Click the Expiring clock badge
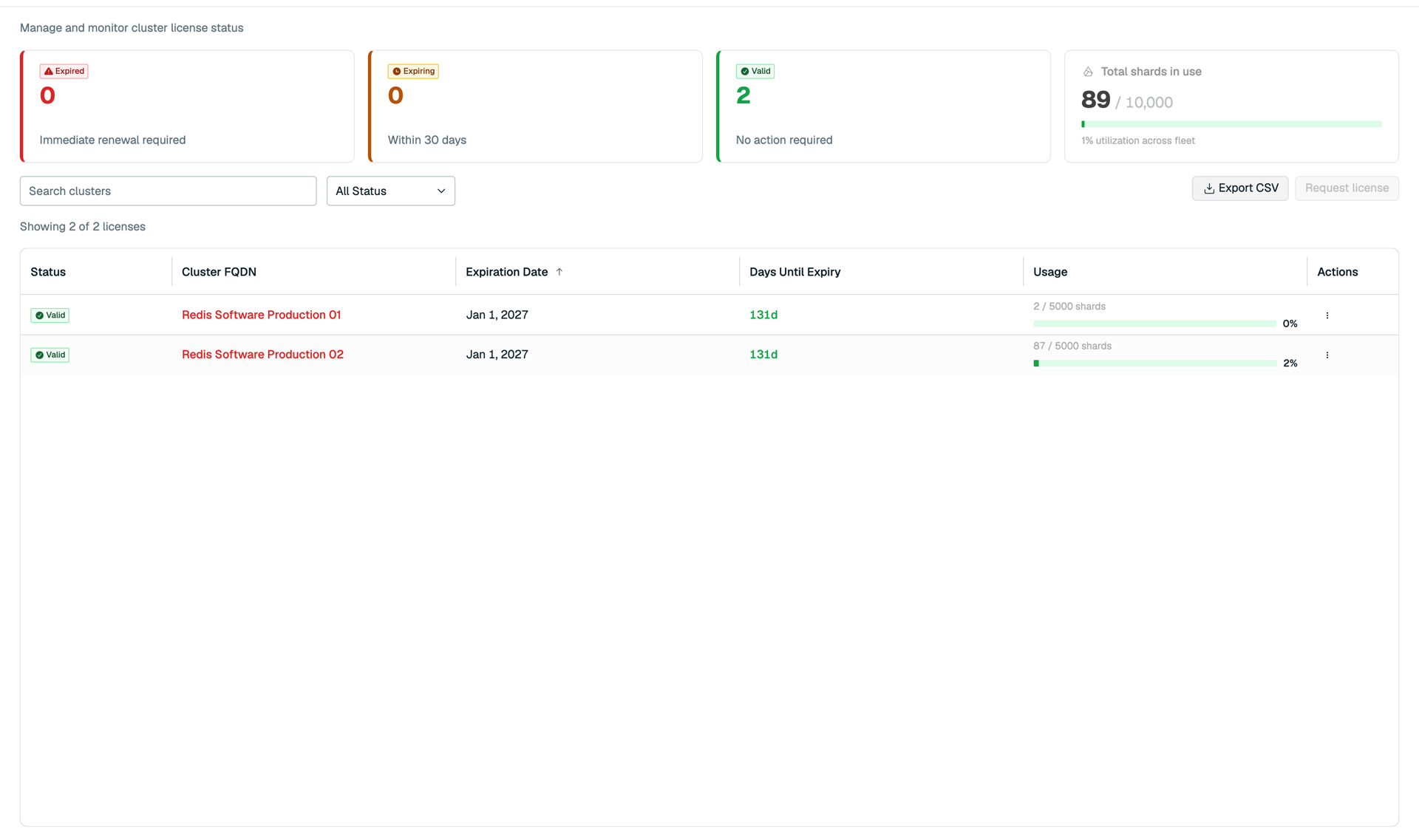Screen dimensions: 1419x840 tap(413, 71)
